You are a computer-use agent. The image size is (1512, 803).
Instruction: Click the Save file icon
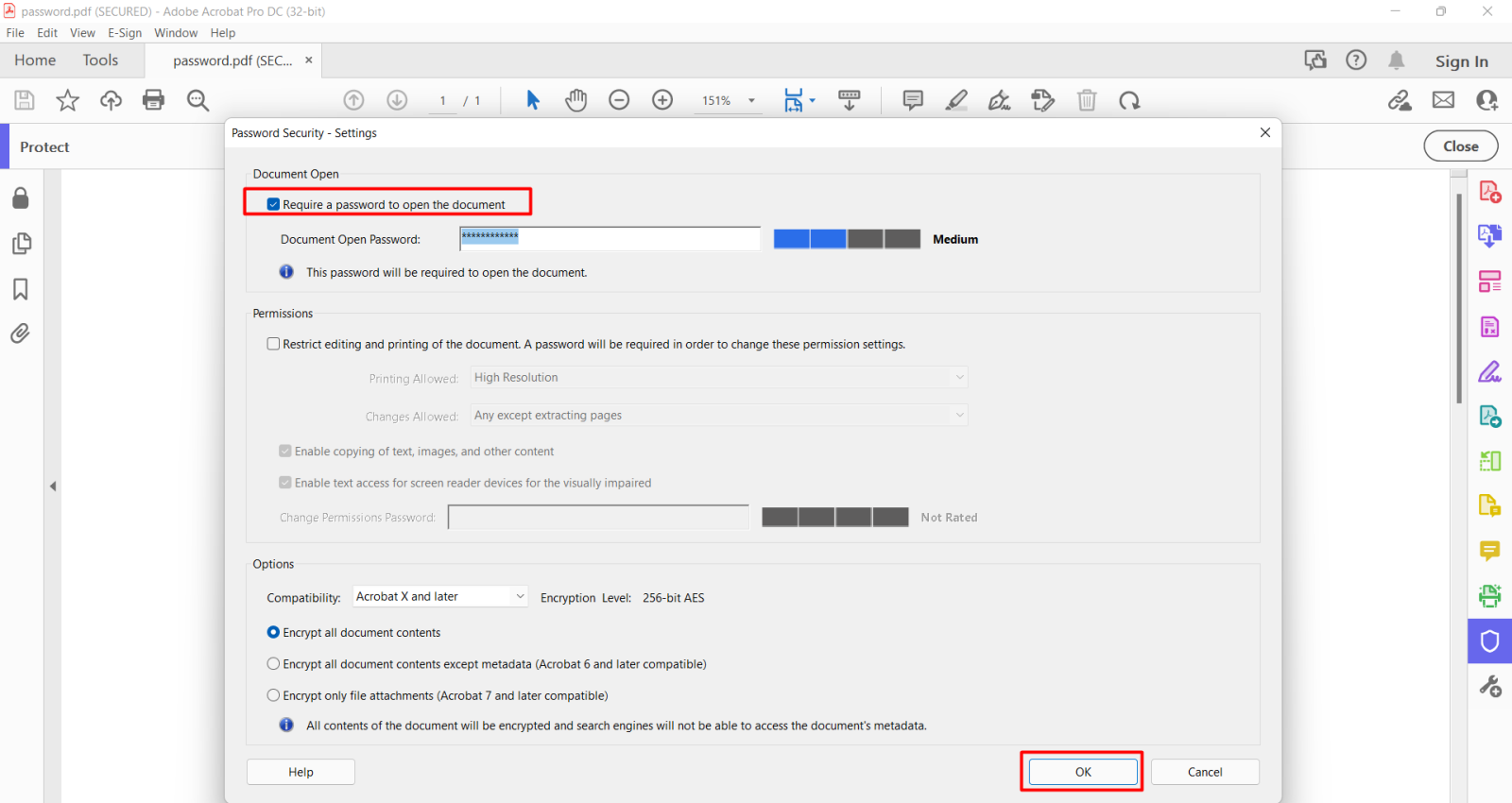25,100
